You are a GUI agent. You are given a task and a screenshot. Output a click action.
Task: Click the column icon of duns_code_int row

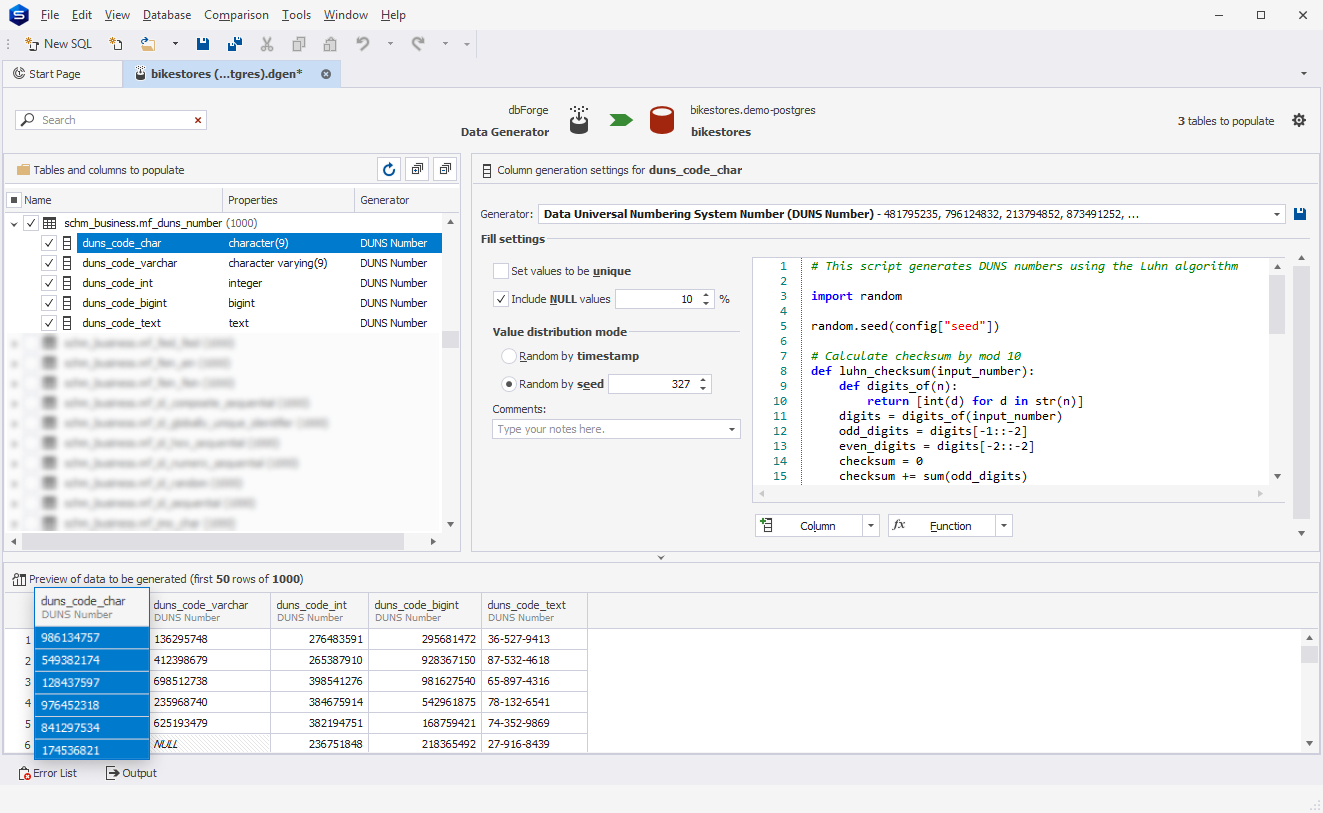tap(68, 283)
